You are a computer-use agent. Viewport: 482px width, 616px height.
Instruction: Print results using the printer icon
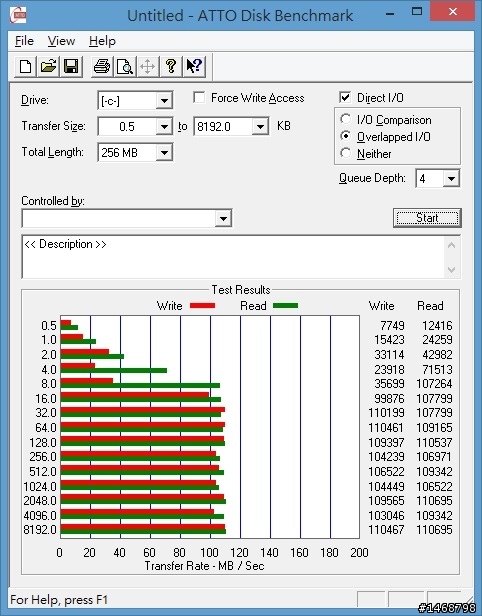[102, 66]
